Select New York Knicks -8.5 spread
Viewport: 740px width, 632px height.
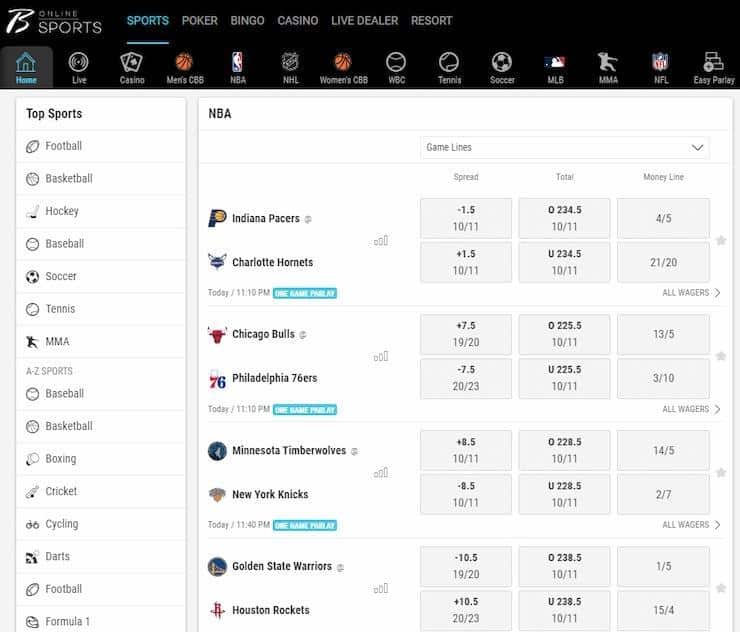466,494
